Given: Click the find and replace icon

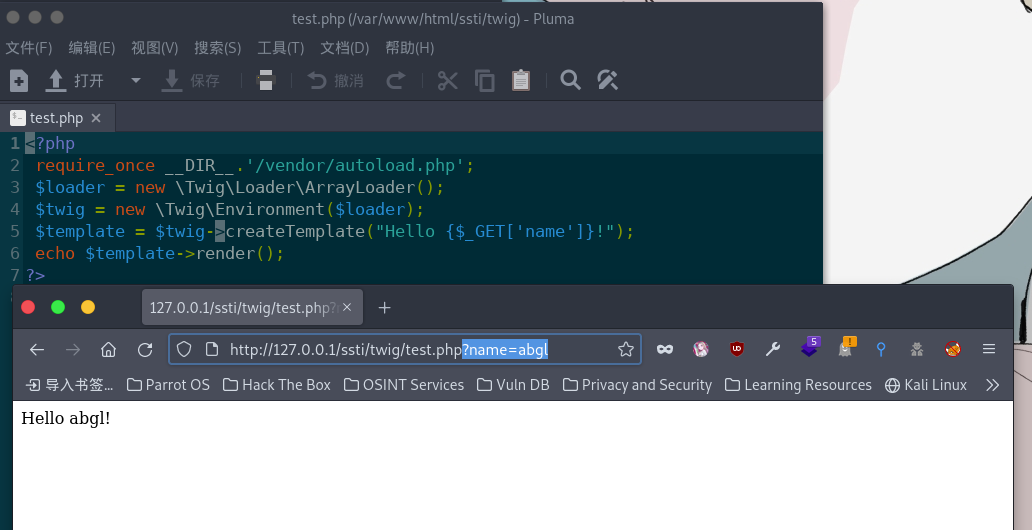Looking at the screenshot, I should (x=607, y=81).
